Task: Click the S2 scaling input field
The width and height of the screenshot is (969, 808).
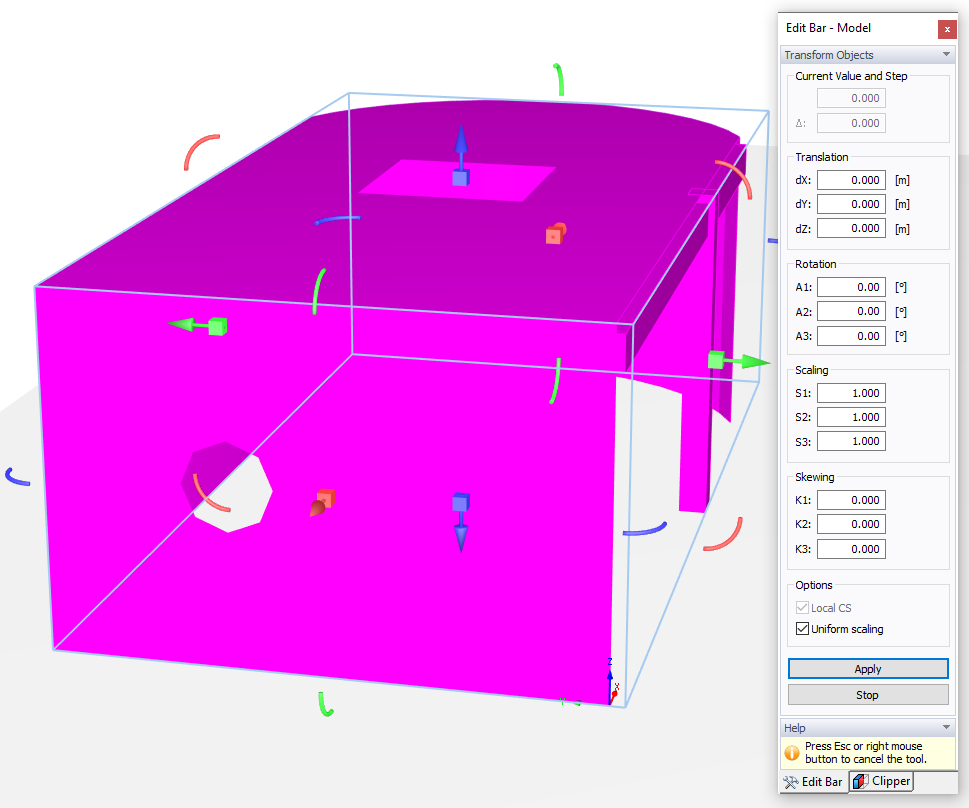Action: (x=851, y=417)
